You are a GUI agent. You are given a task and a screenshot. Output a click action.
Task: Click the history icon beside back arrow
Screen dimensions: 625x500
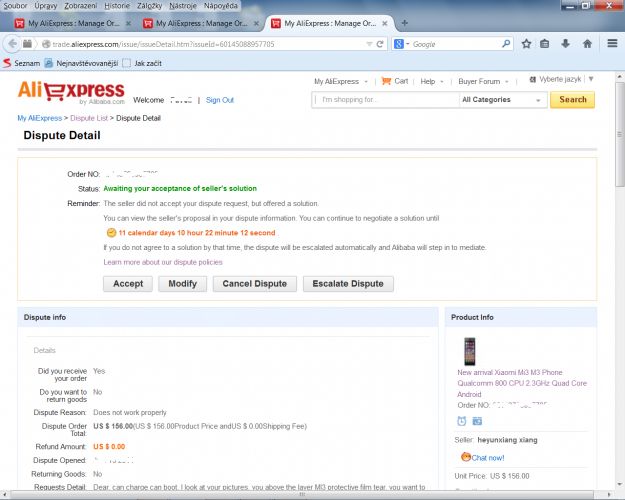point(27,44)
